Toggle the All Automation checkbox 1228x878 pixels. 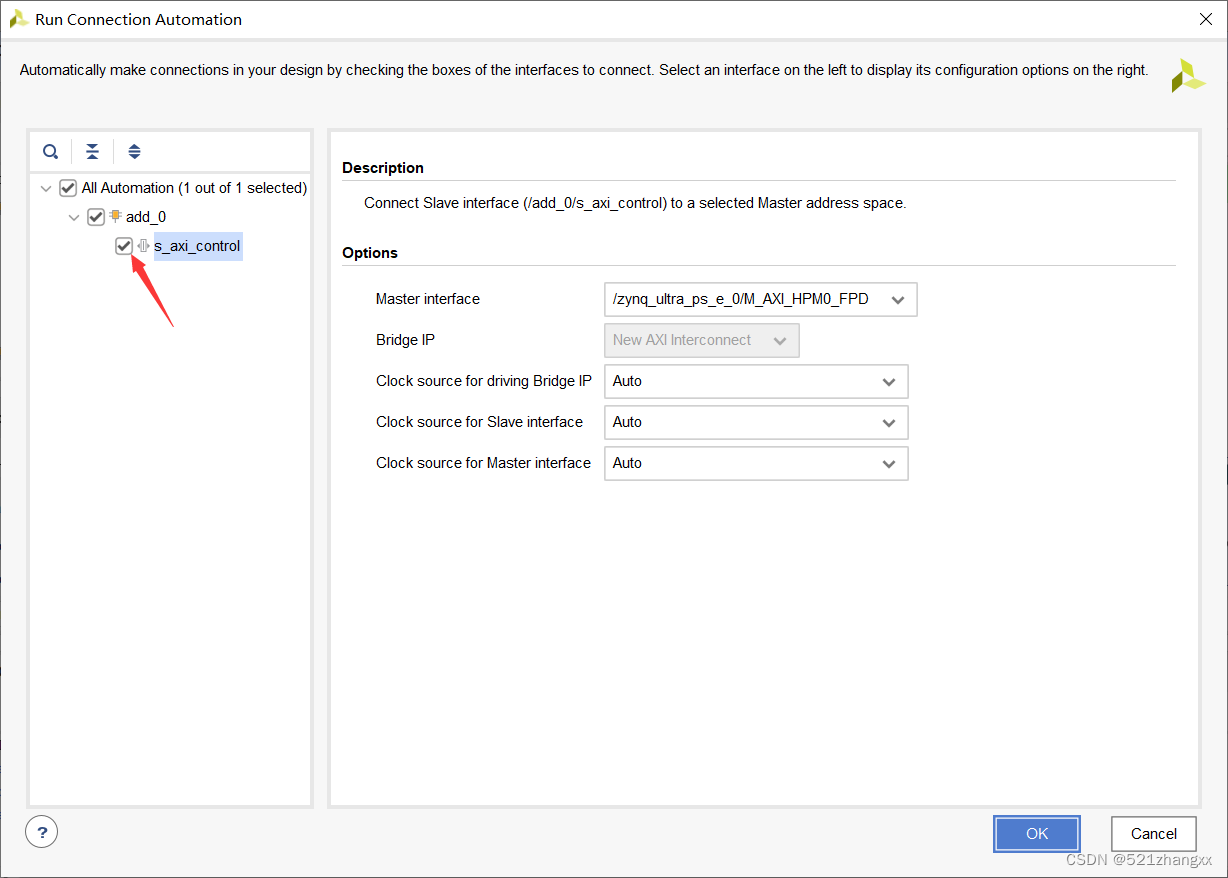pos(68,188)
